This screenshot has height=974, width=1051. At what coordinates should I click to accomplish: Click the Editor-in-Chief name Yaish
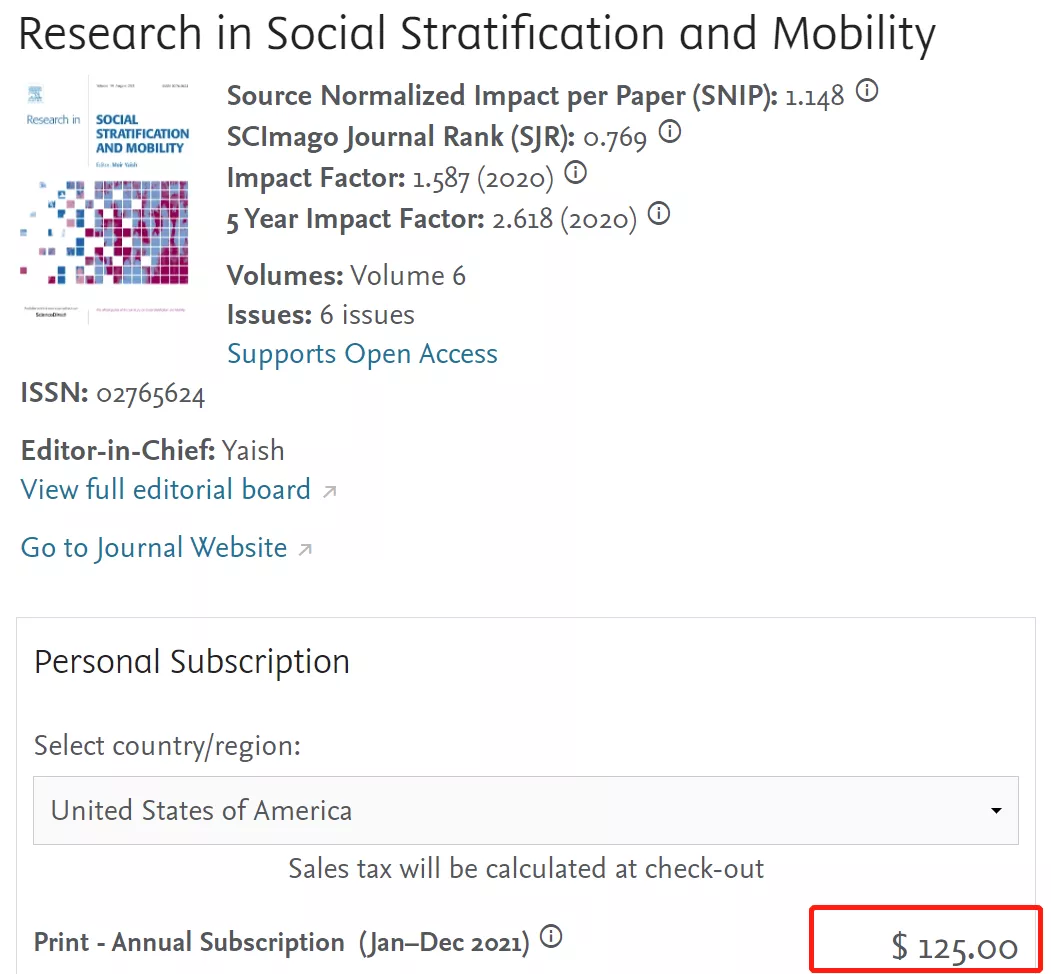[253, 450]
